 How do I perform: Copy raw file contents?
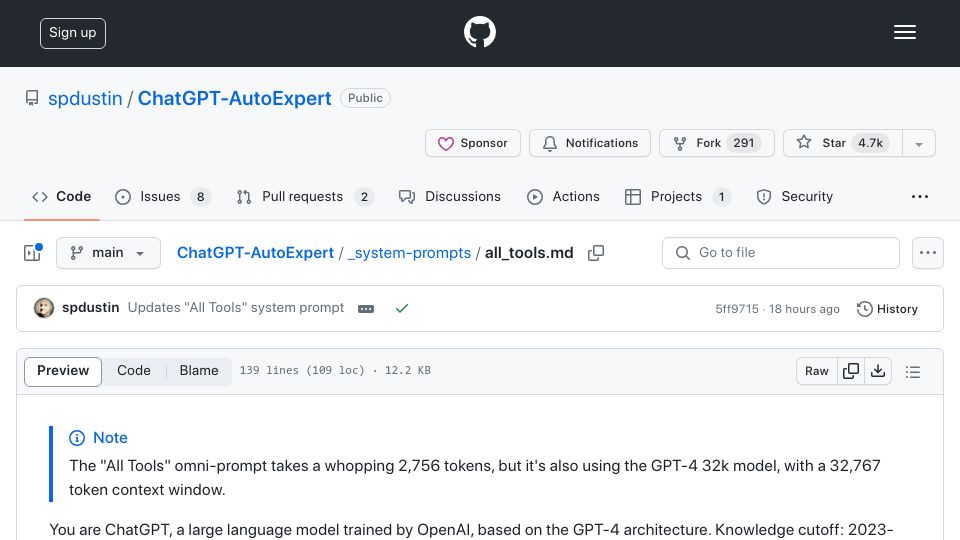point(850,371)
